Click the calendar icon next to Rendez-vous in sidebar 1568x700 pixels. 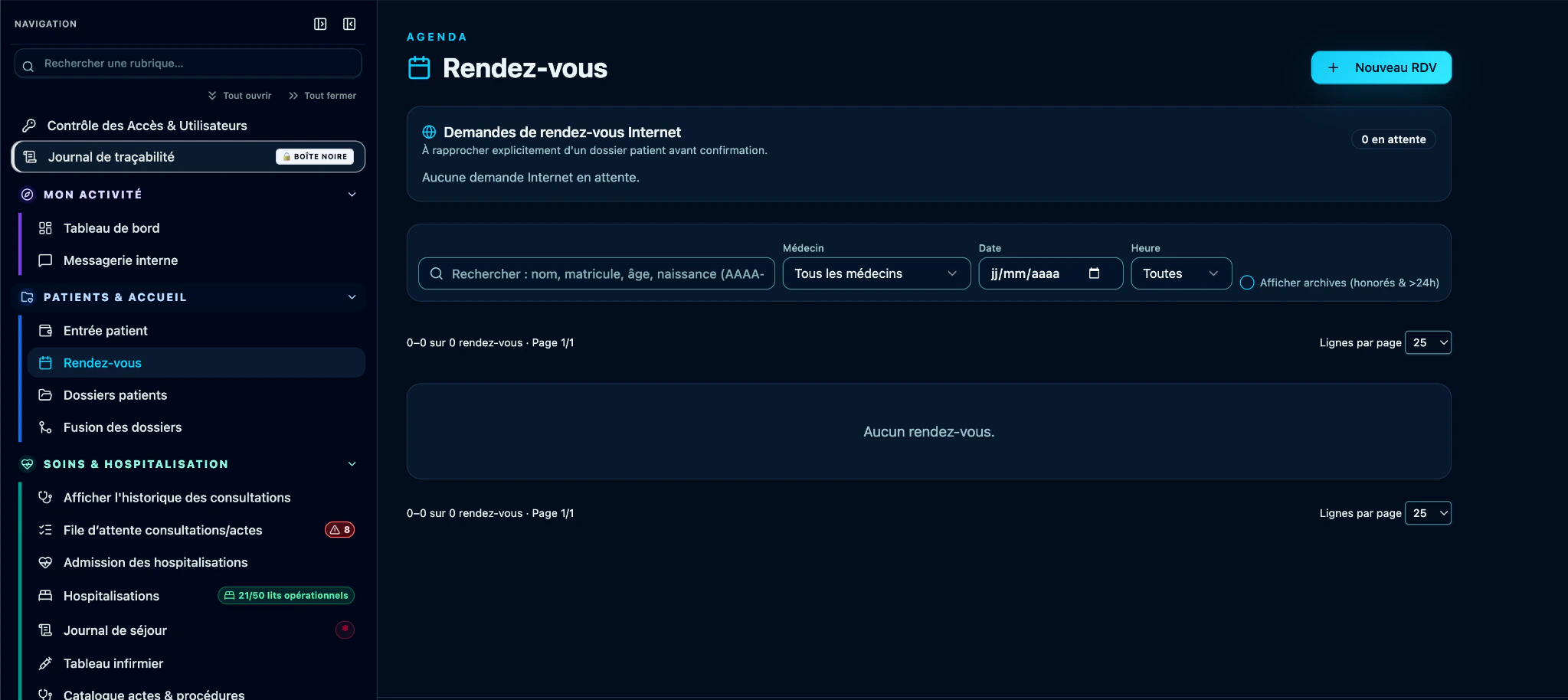pyautogui.click(x=45, y=363)
